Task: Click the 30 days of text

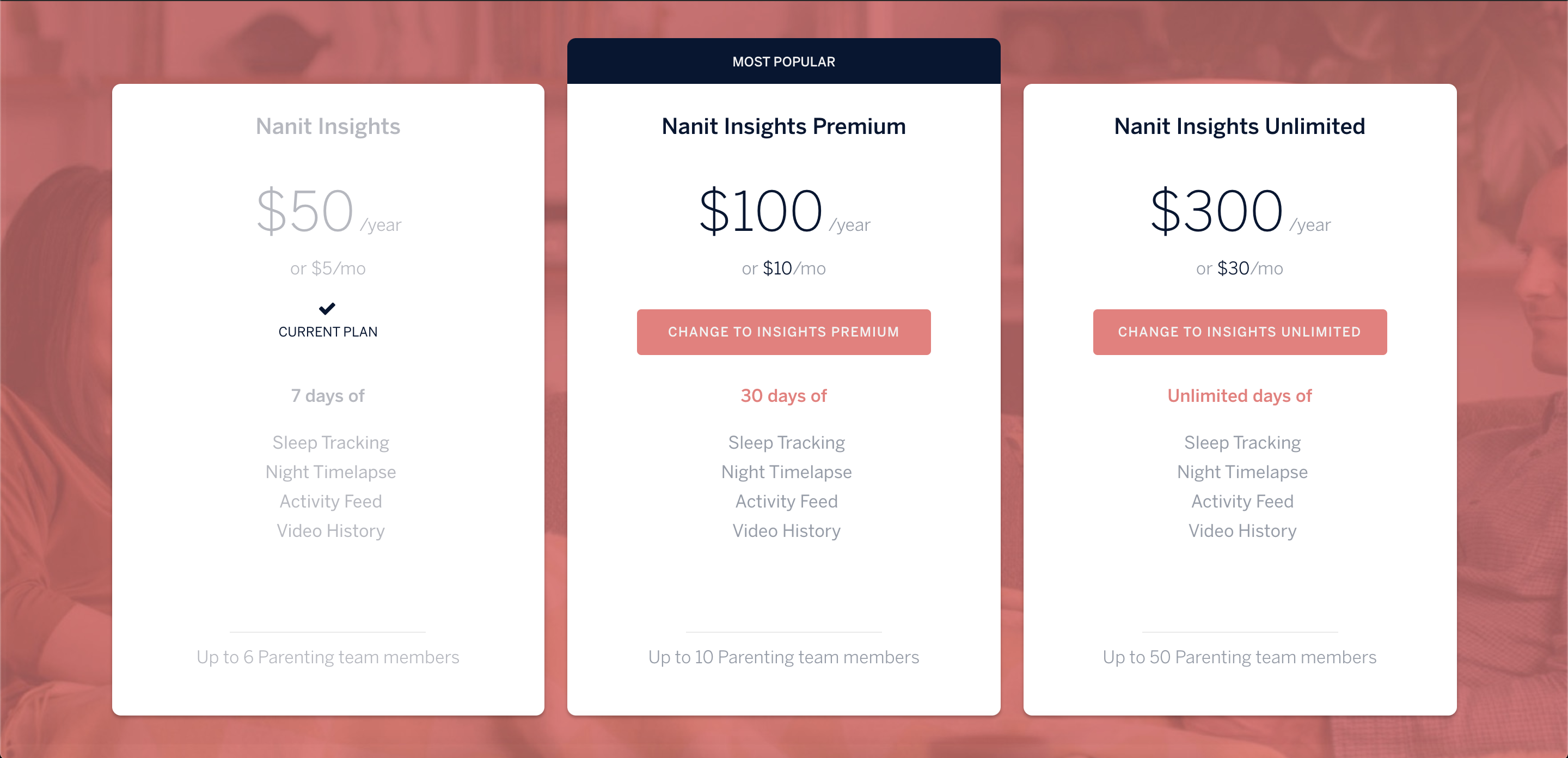Action: (x=783, y=396)
